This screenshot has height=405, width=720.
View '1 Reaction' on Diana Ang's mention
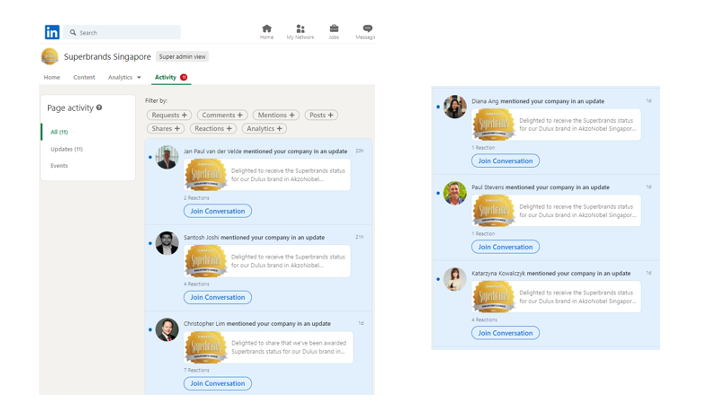pyautogui.click(x=484, y=148)
